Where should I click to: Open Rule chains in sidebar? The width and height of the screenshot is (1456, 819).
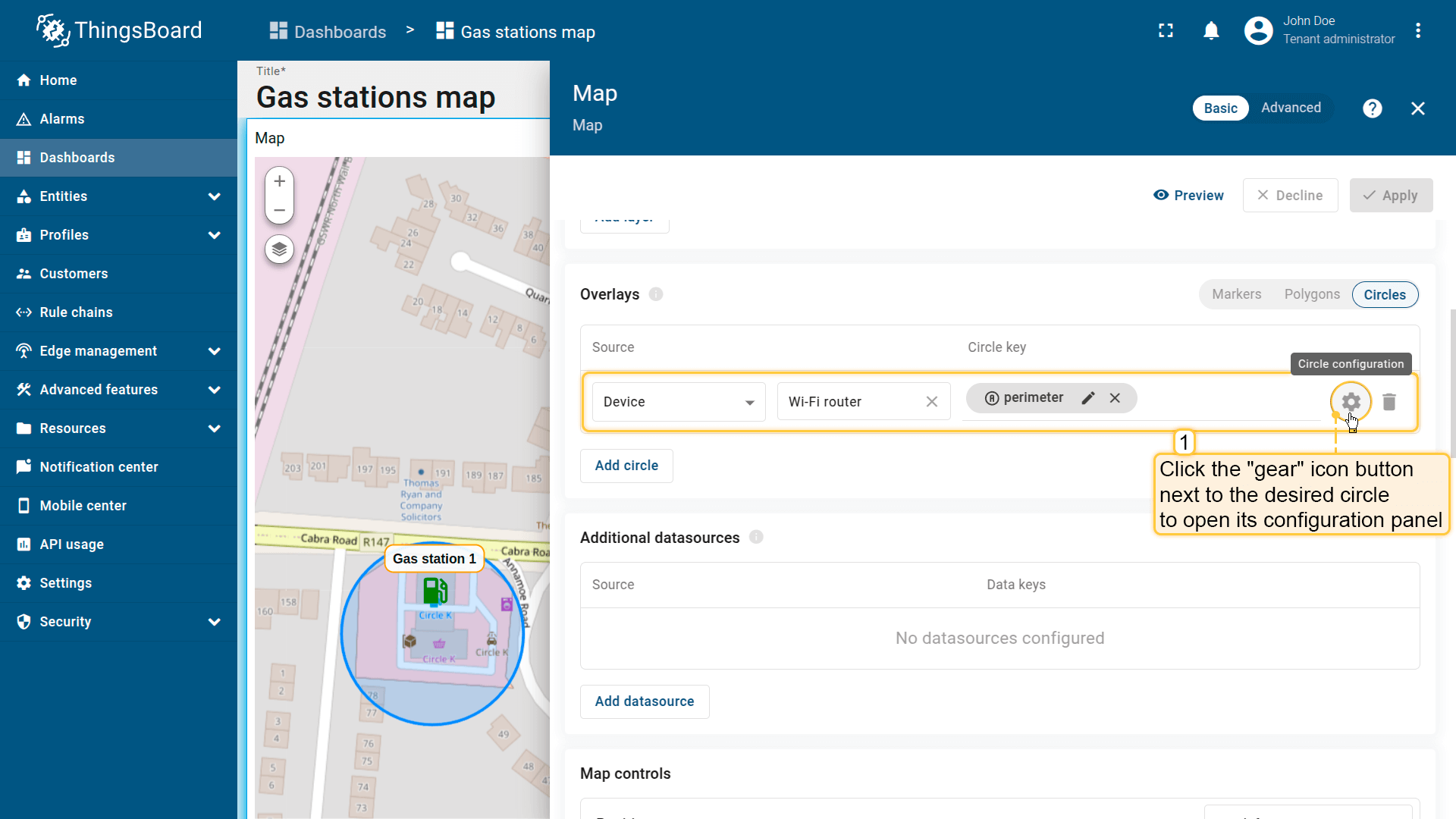coord(76,312)
